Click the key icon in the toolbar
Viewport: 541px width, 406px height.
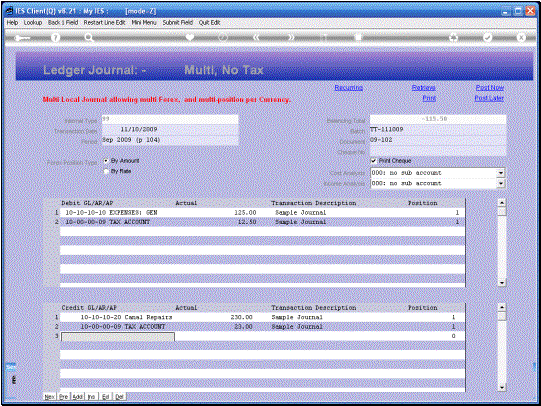tap(22, 38)
